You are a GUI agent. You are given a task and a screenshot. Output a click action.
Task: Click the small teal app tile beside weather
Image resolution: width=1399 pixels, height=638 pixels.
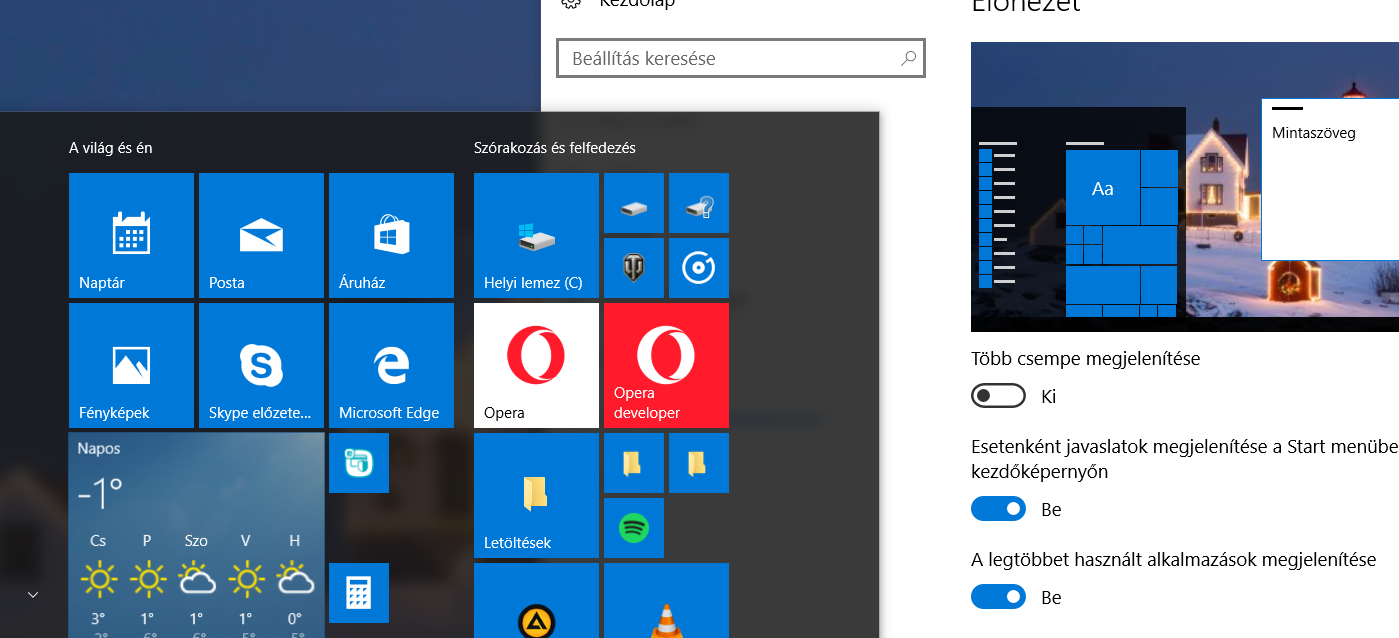pyautogui.click(x=359, y=463)
